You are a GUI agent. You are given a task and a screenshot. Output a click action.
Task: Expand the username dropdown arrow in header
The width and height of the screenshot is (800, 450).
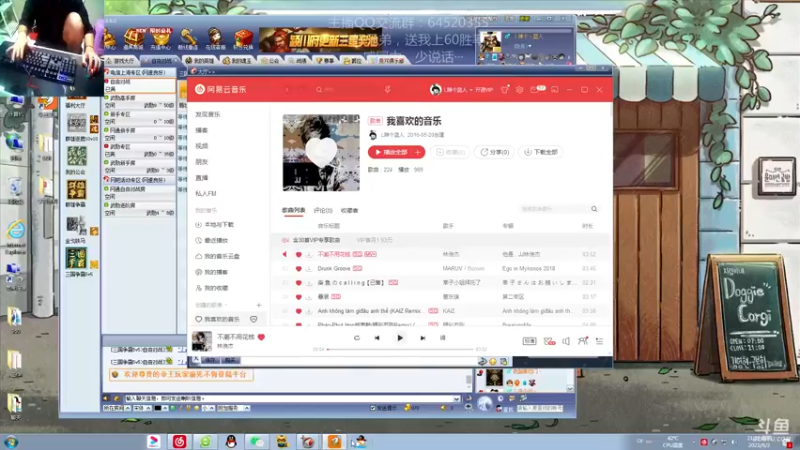(x=471, y=90)
